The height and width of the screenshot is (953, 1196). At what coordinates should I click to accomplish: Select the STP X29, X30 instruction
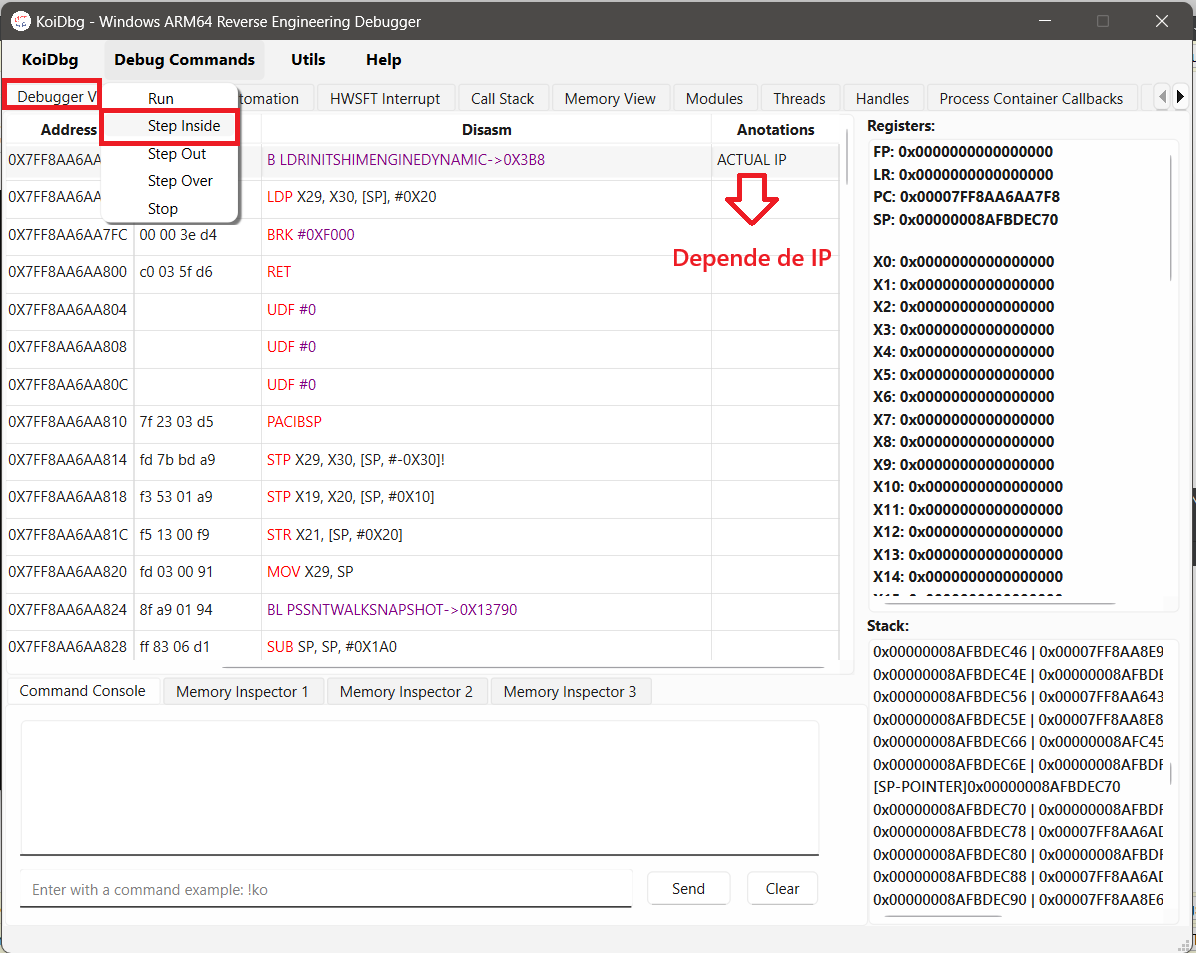click(x=422, y=459)
